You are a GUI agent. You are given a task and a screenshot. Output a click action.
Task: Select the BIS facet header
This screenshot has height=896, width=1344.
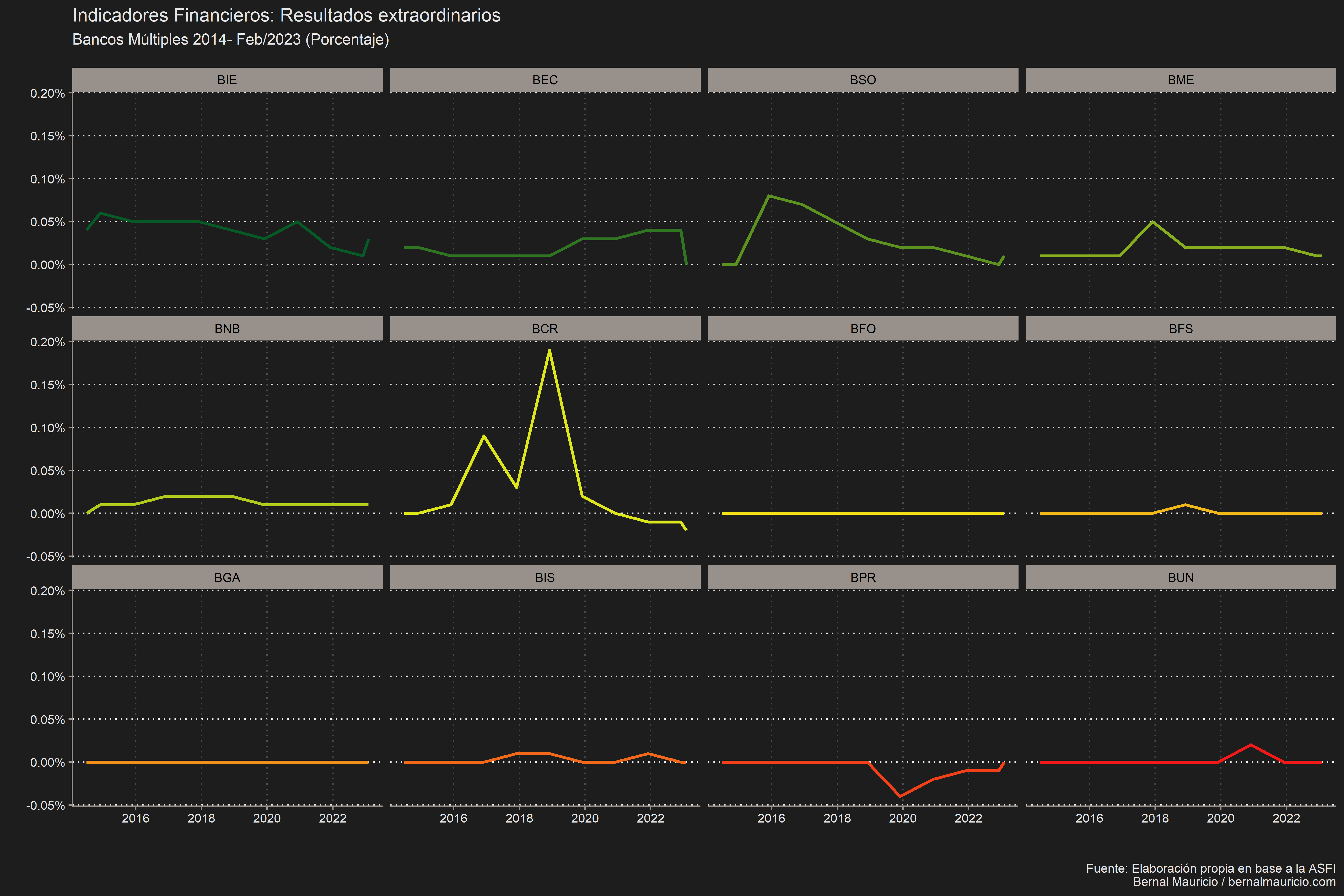[545, 578]
